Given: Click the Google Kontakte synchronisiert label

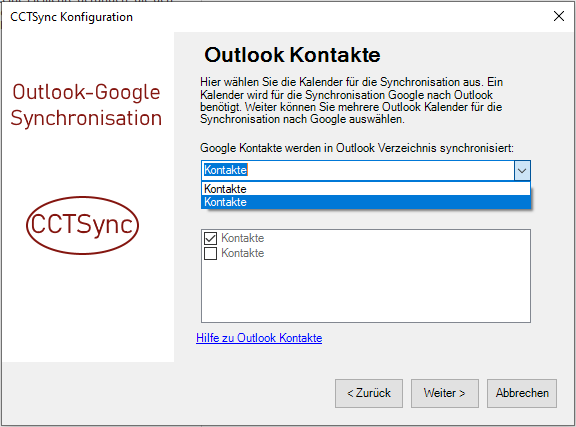Looking at the screenshot, I should [357, 148].
